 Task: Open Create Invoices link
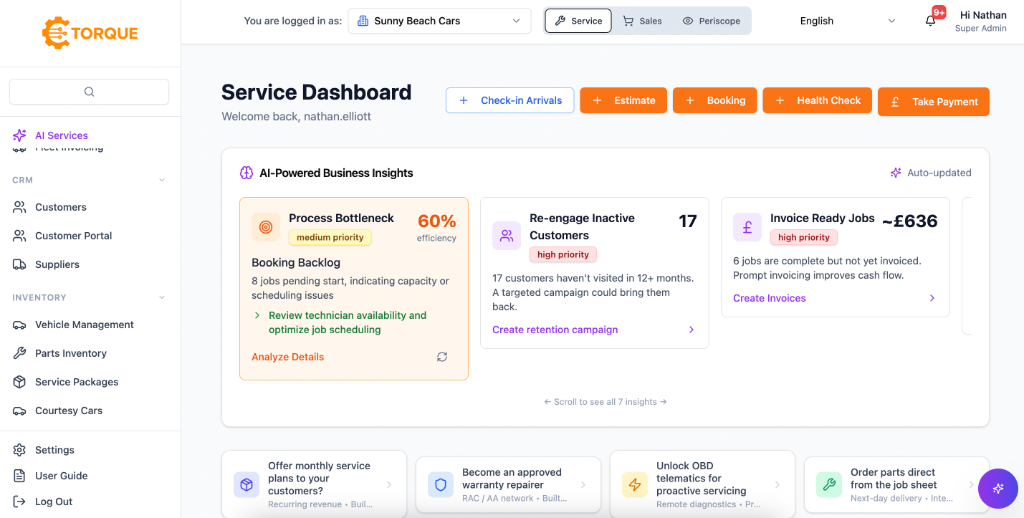tap(769, 299)
